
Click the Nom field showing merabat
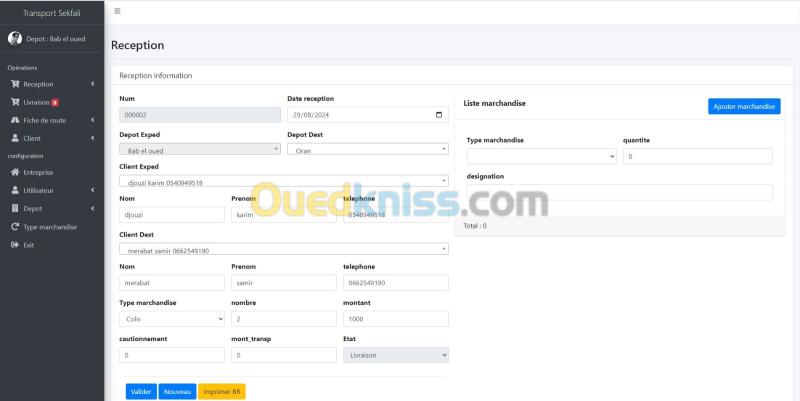coord(172,283)
